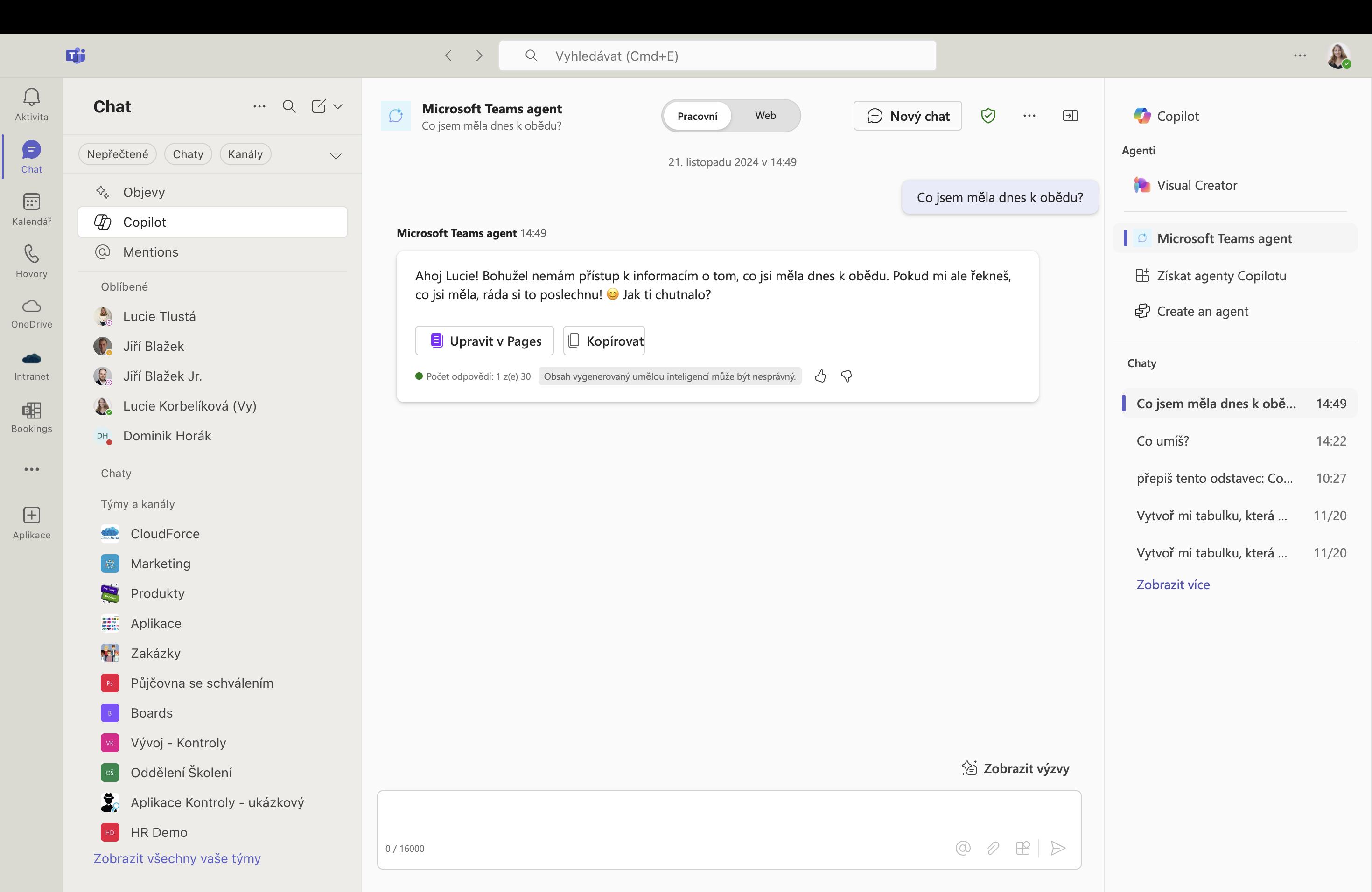Collapse the Oblíbené section
Screen dimensions: 1372x892
pos(124,286)
